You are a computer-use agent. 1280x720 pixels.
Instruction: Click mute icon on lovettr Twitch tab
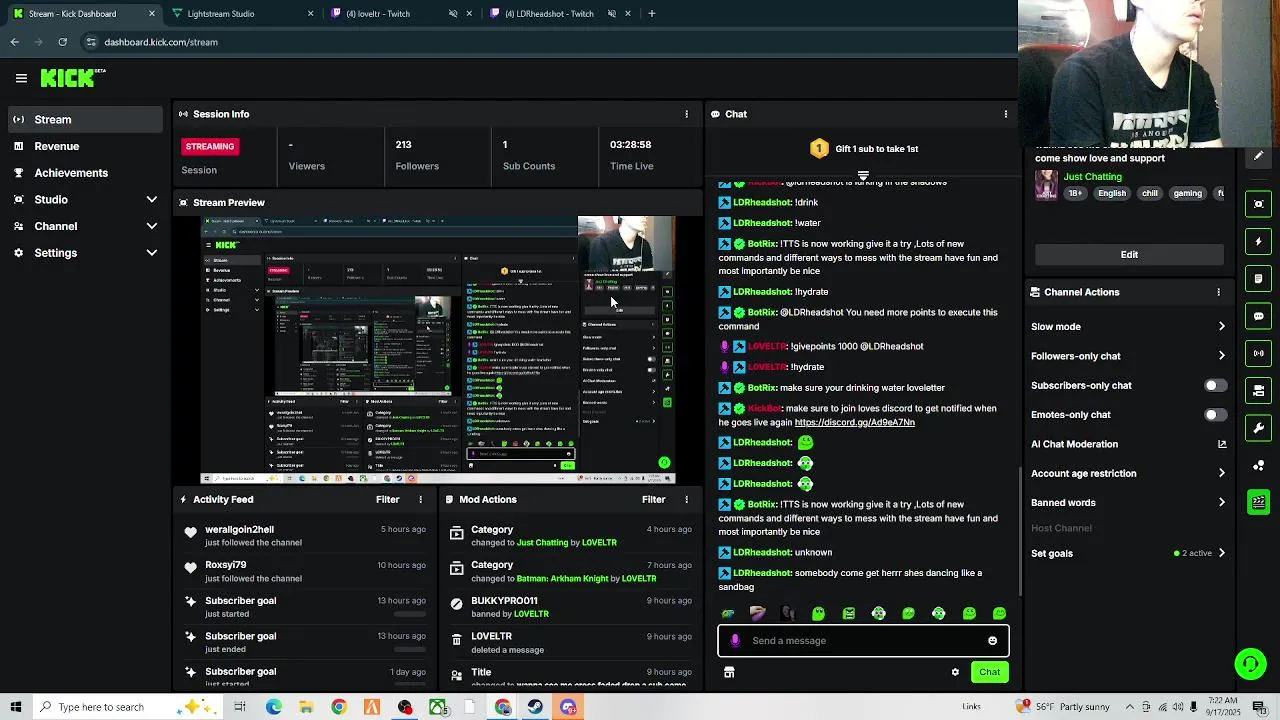[453, 14]
